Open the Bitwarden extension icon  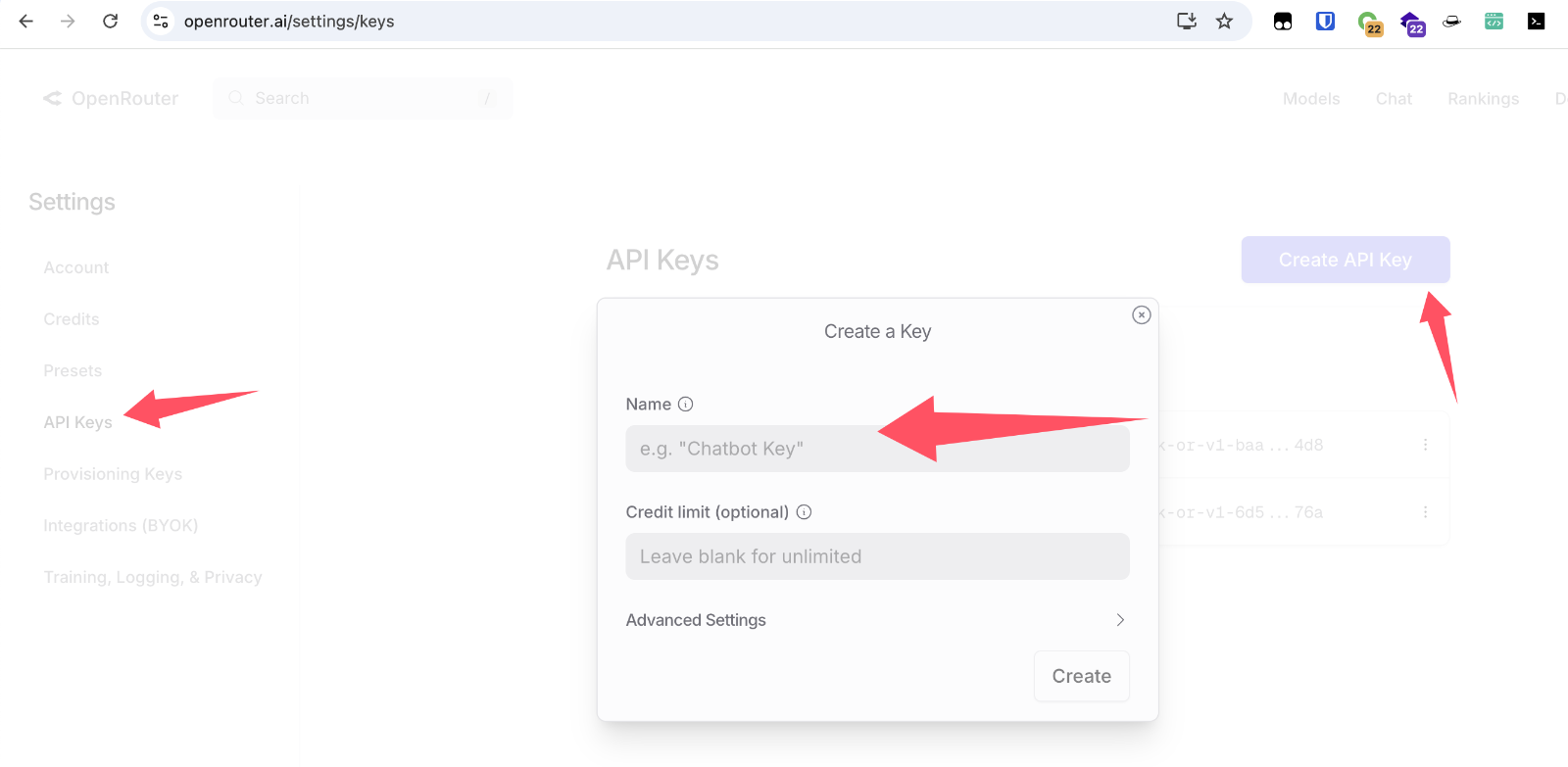coord(1325,22)
